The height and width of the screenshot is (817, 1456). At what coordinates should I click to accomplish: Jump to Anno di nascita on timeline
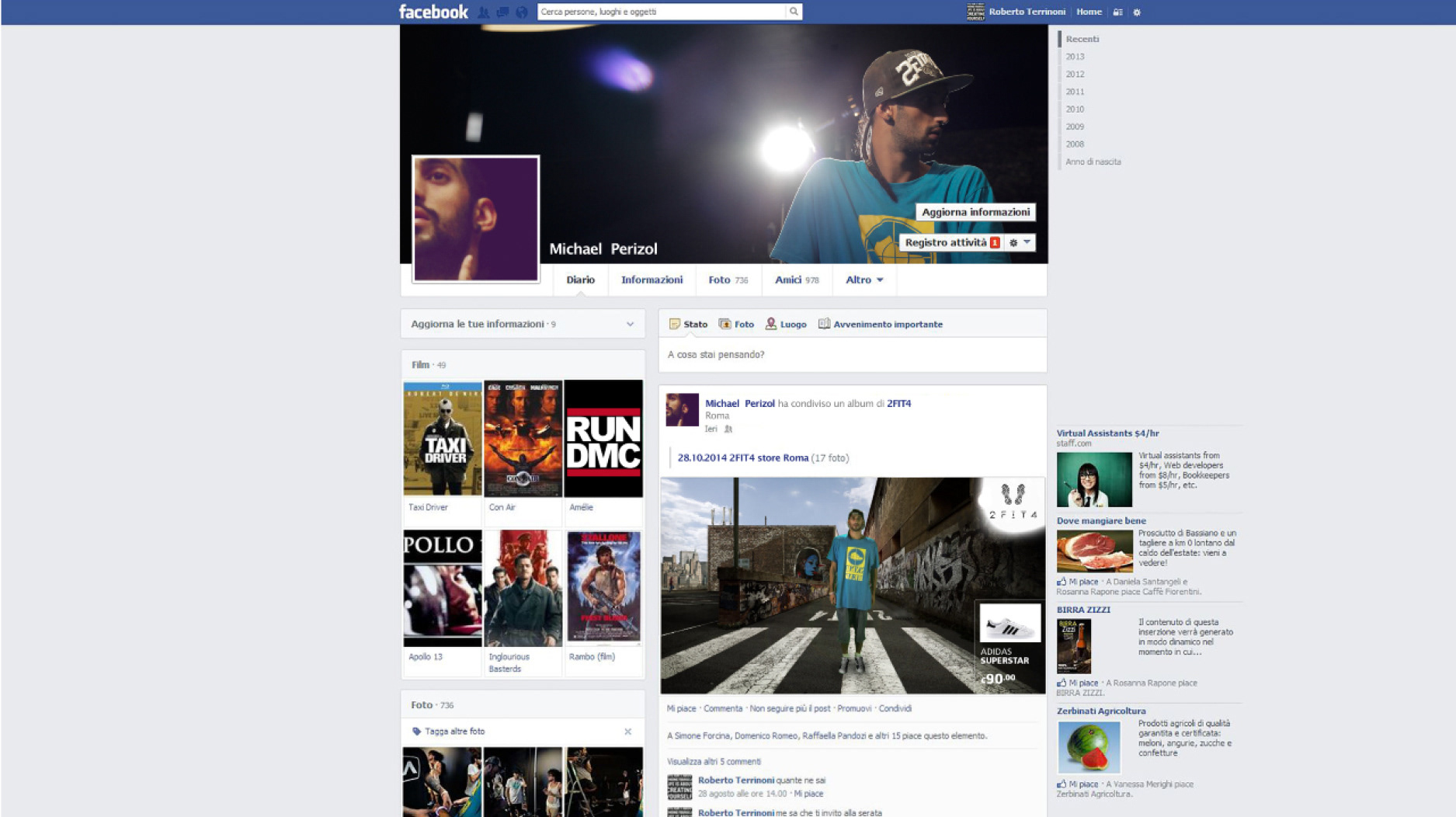1093,162
